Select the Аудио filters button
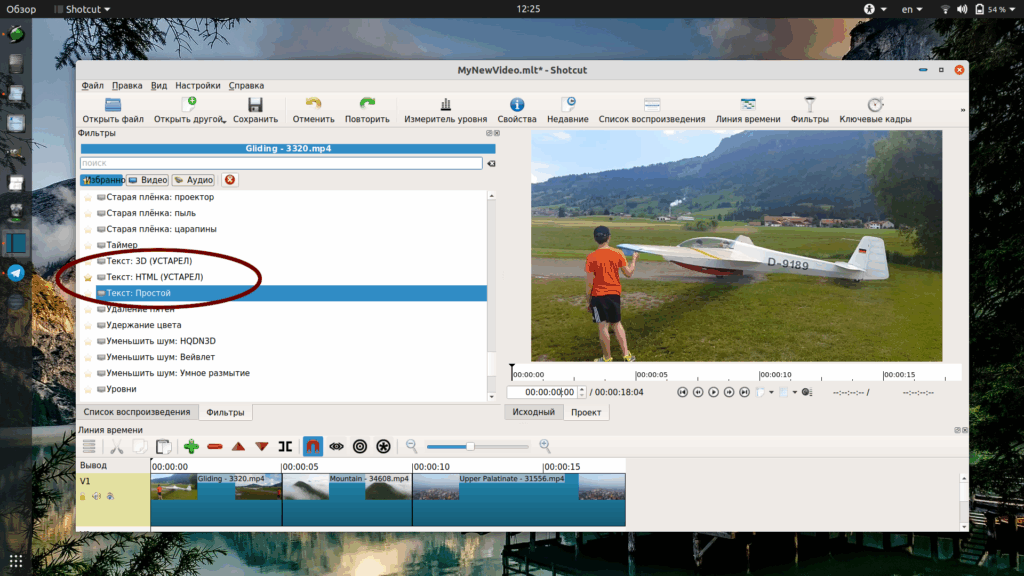 tap(194, 180)
